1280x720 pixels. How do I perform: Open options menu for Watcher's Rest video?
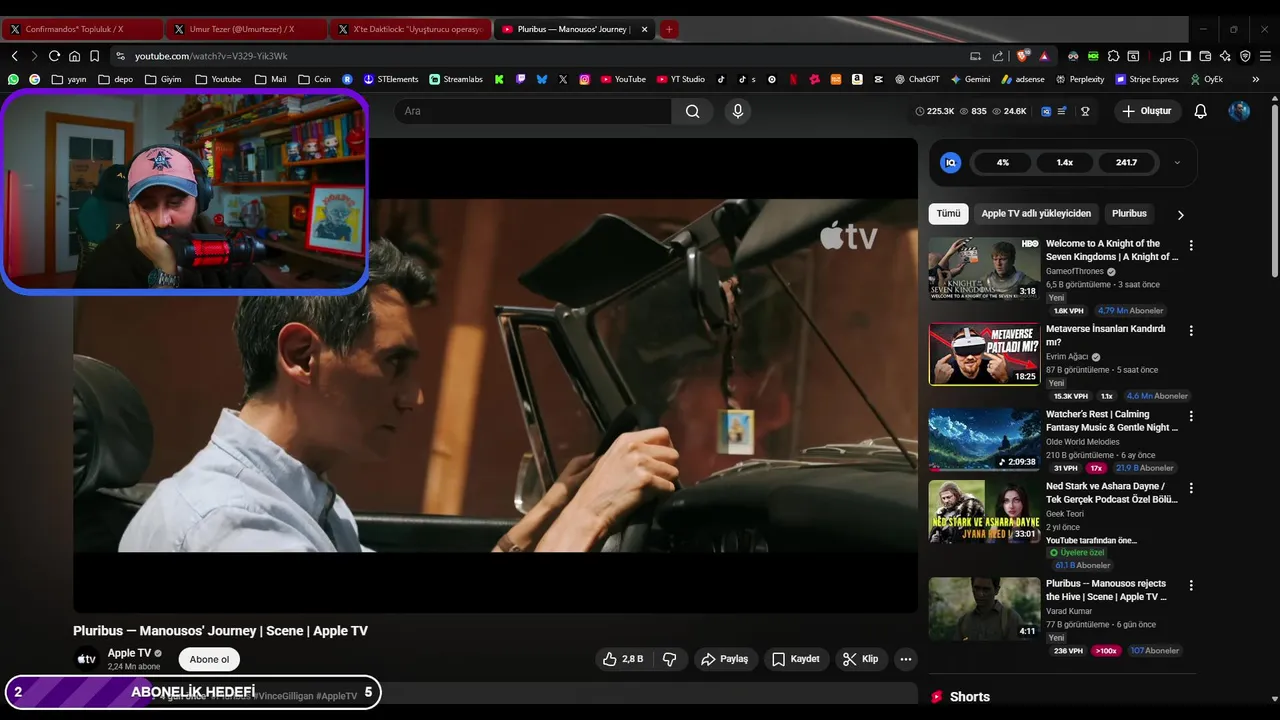pyautogui.click(x=1190, y=415)
